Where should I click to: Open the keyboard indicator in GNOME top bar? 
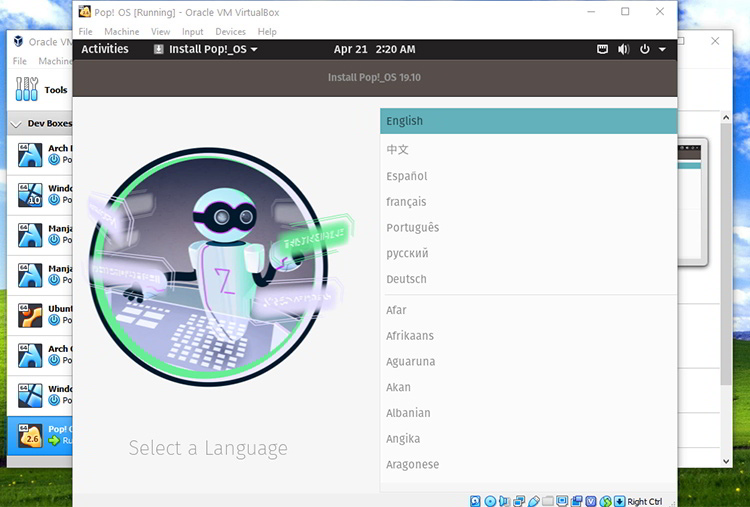click(x=603, y=49)
